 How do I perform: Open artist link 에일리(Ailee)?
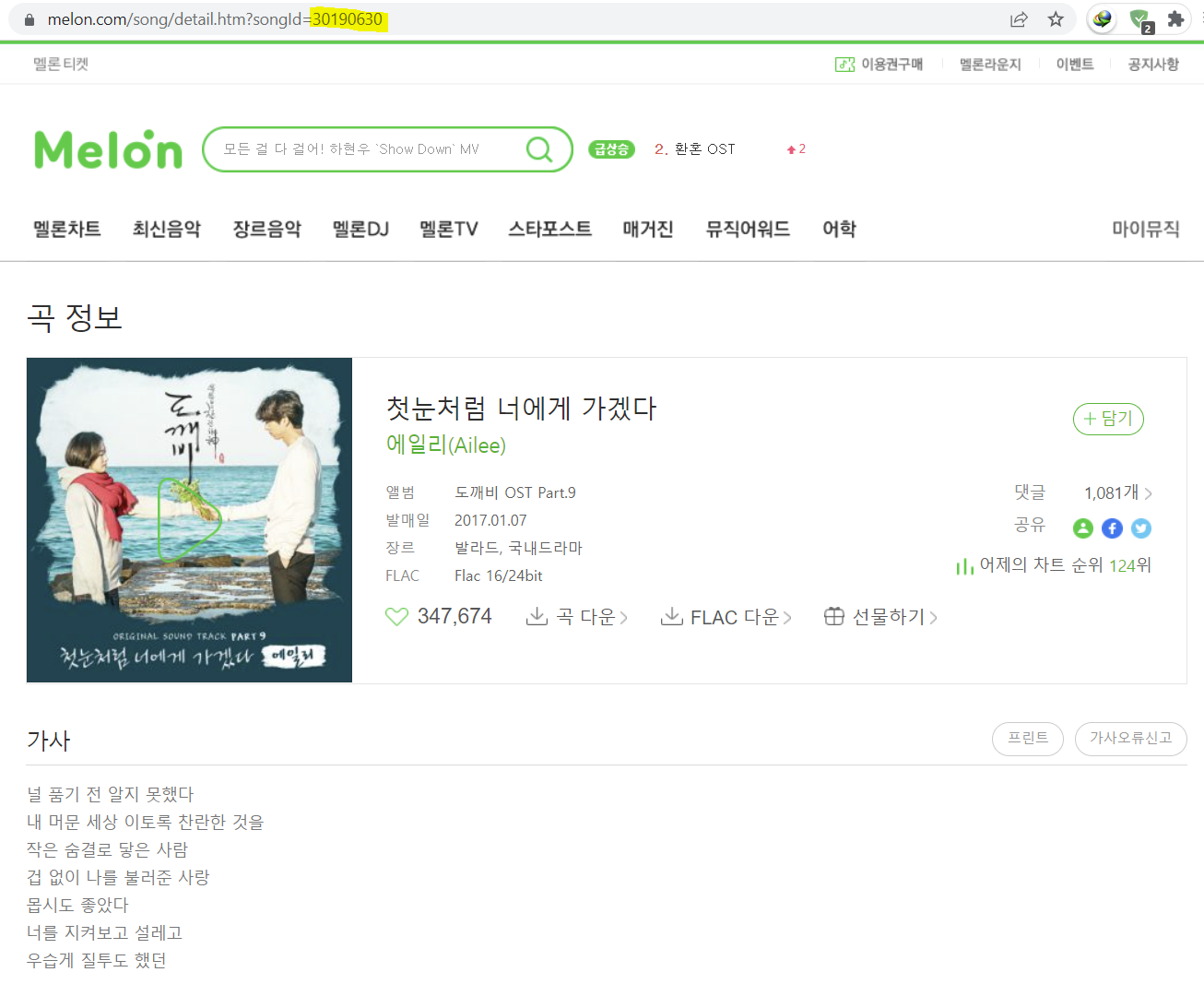coord(446,445)
